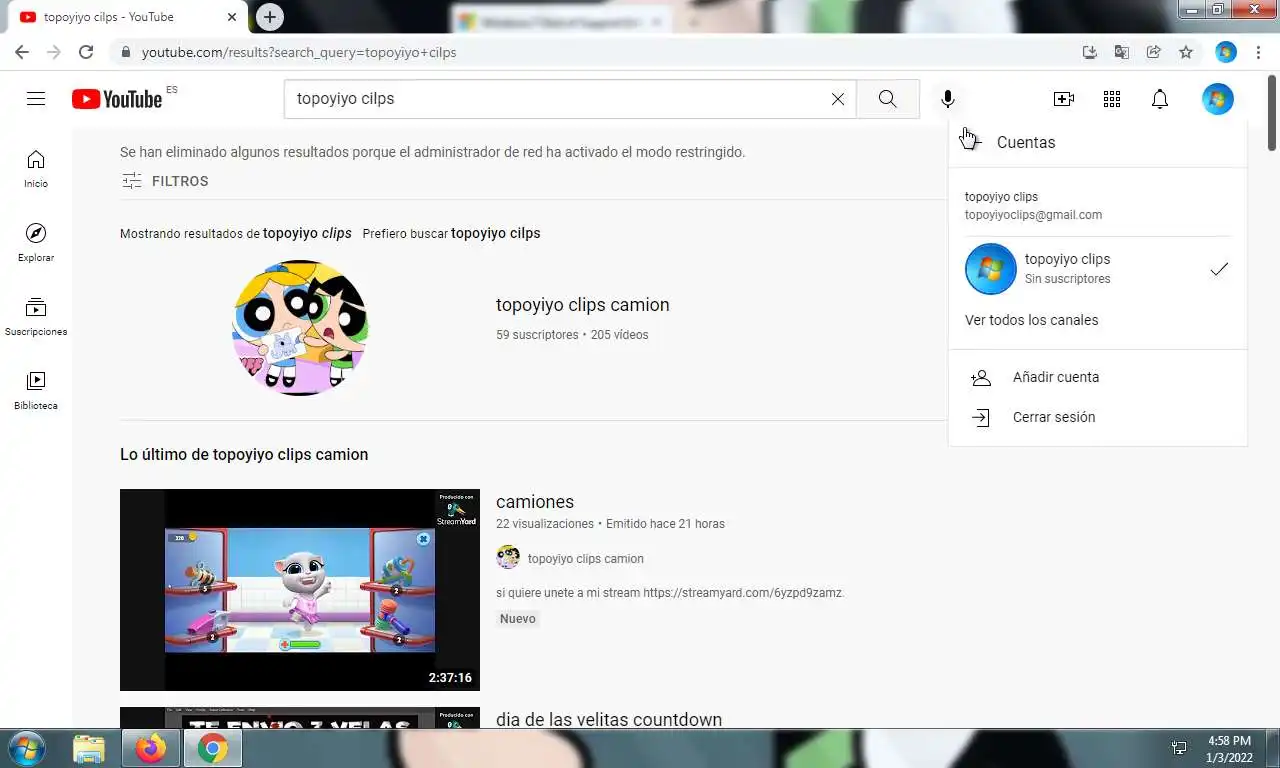Open the Windows Start button
This screenshot has width=1280, height=768.
click(x=26, y=748)
